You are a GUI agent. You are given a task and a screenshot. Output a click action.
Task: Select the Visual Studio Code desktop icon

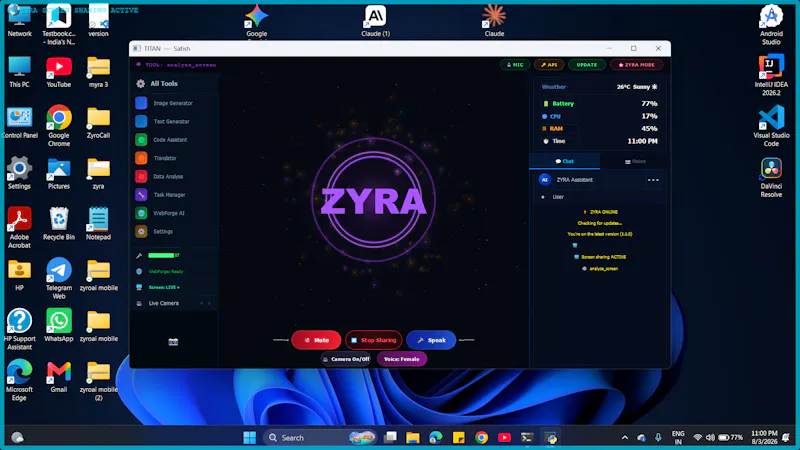click(x=771, y=126)
